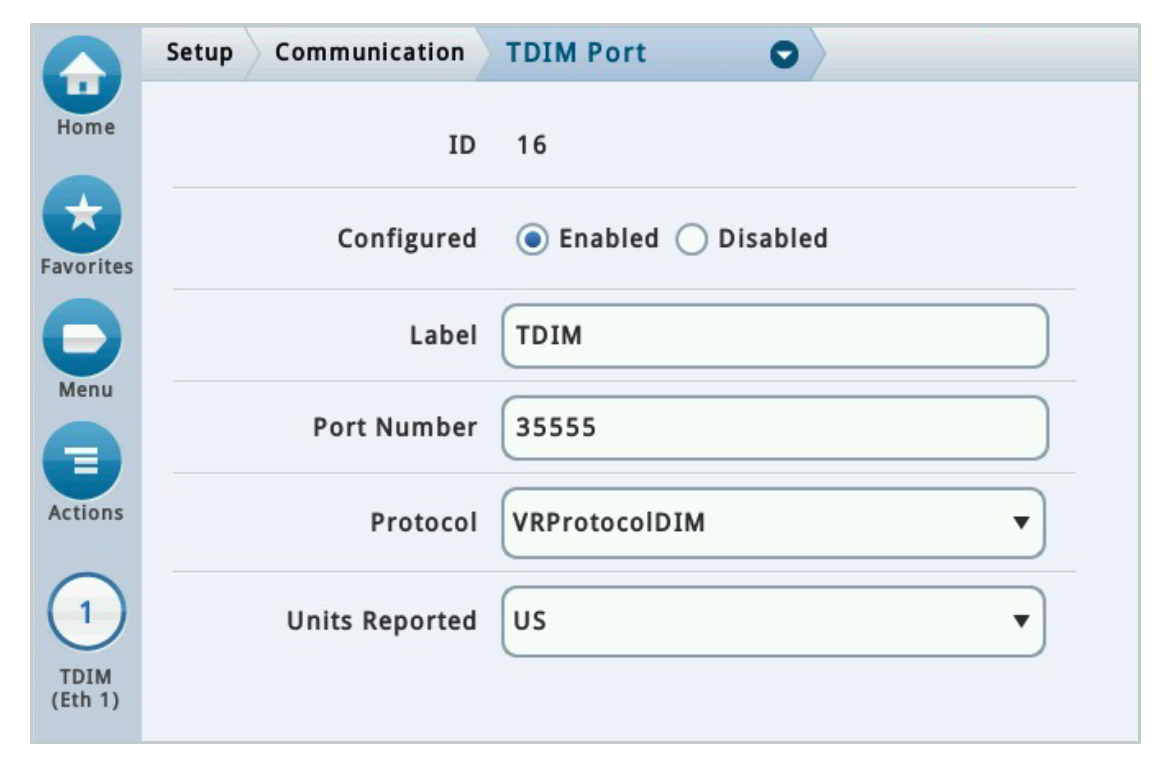Click the arrow on Protocol combo box
This screenshot has width=1172, height=776.
pos(1021,523)
